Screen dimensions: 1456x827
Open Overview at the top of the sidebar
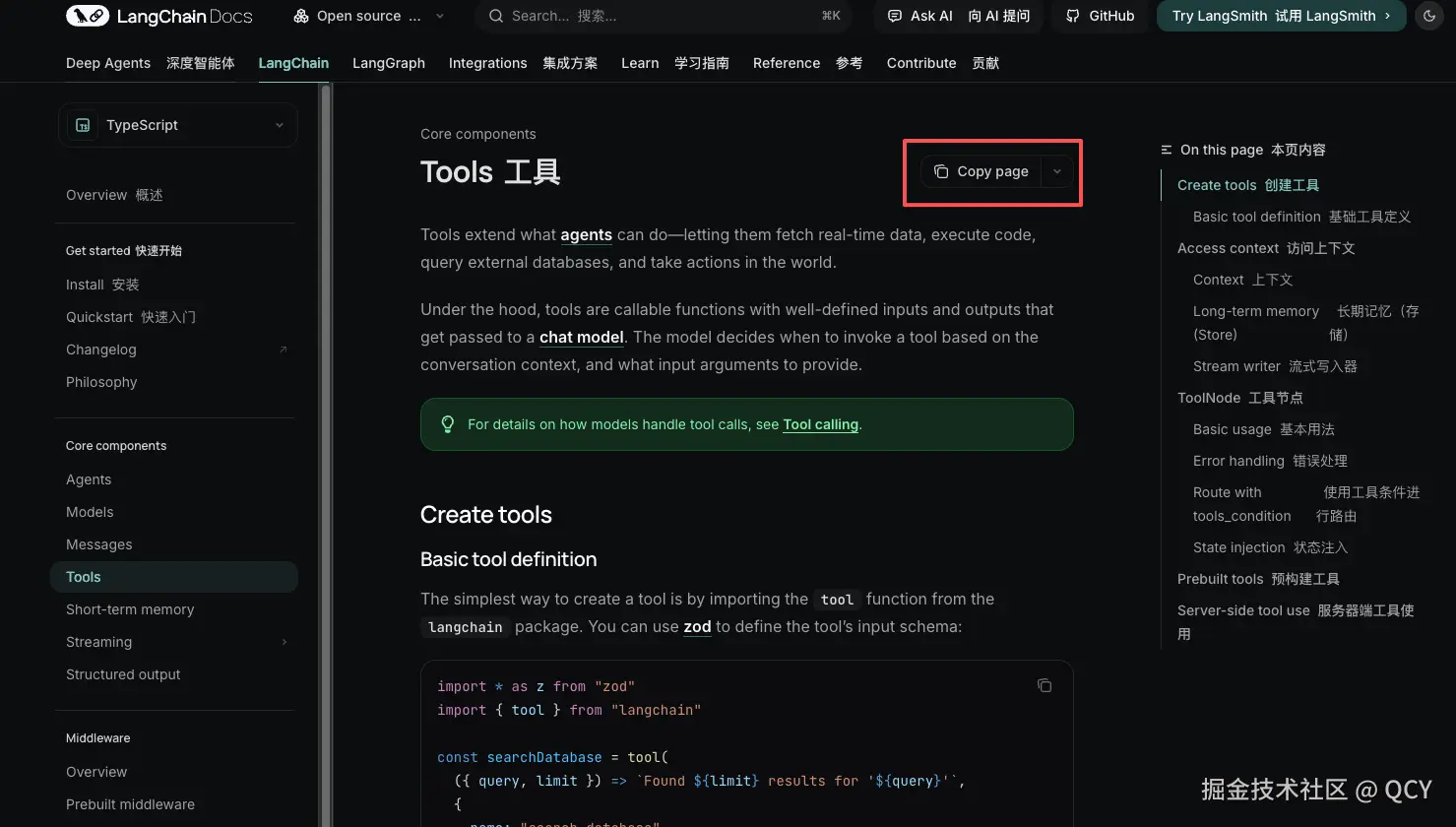click(x=114, y=195)
